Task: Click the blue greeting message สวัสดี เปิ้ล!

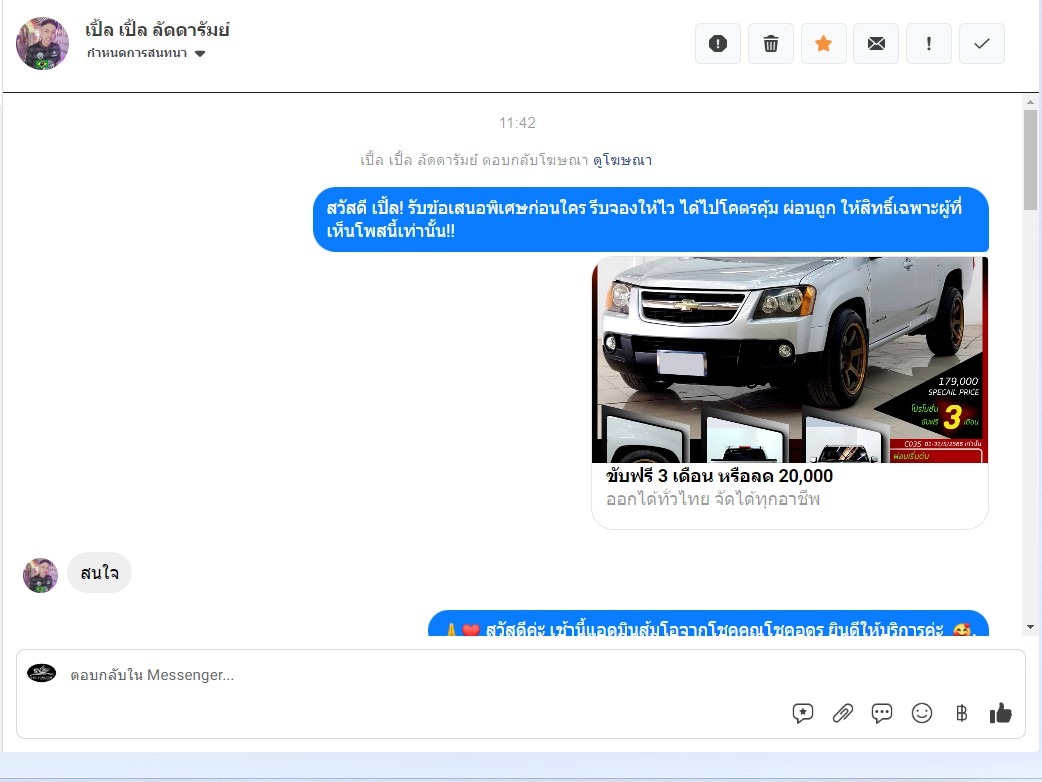Action: click(x=651, y=220)
